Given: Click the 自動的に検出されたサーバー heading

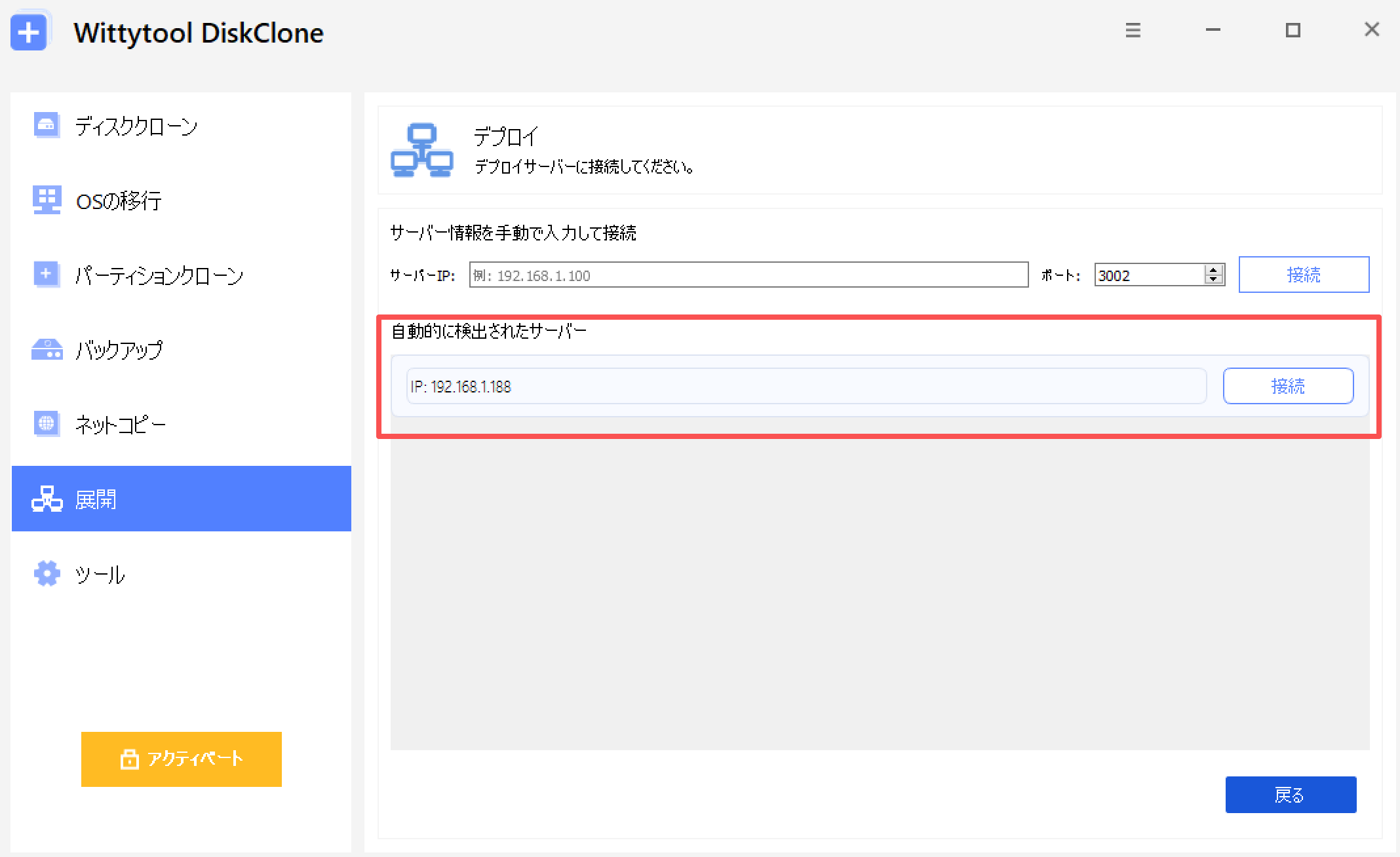Looking at the screenshot, I should click(489, 332).
